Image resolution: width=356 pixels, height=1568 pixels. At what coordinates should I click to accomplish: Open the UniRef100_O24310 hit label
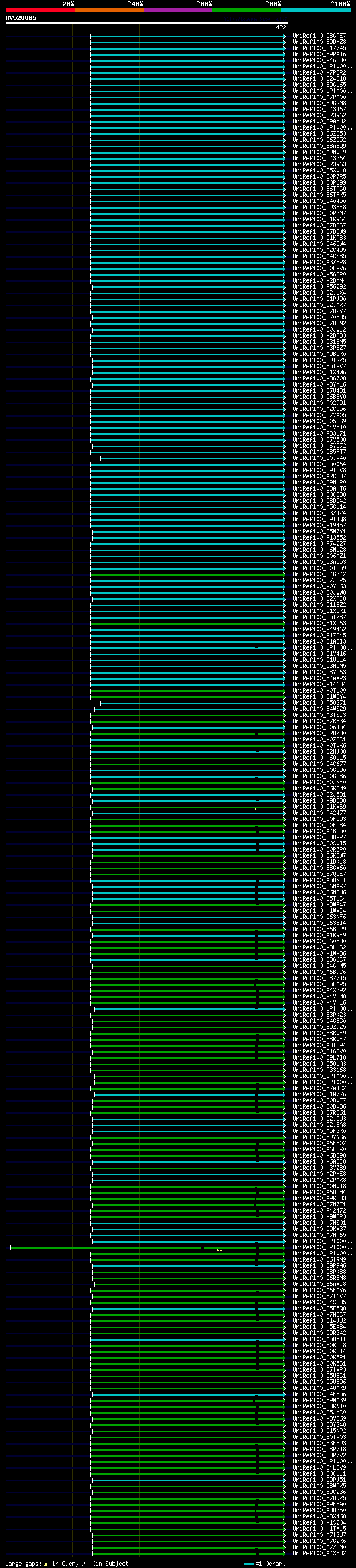coord(319,78)
